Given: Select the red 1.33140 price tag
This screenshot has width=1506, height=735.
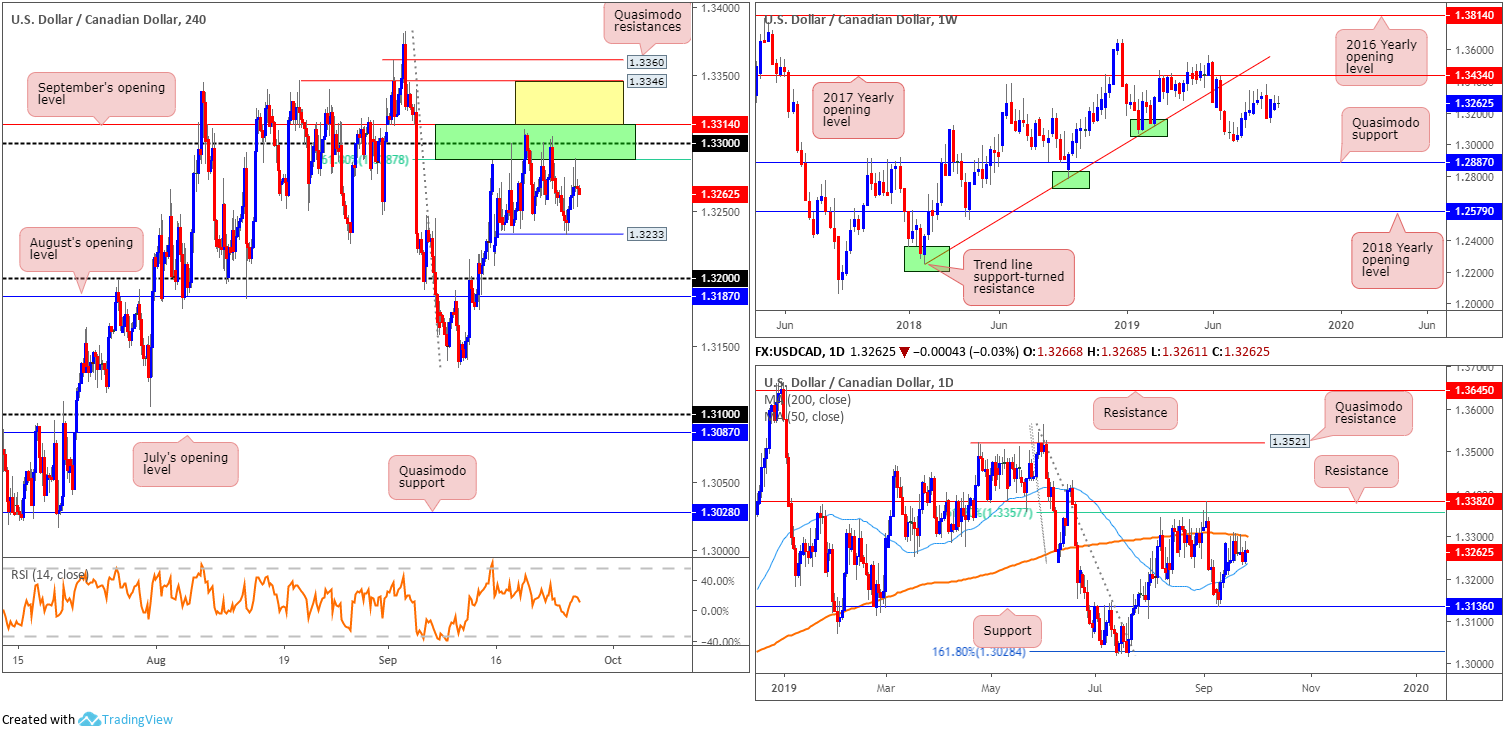Looking at the screenshot, I should [x=718, y=124].
